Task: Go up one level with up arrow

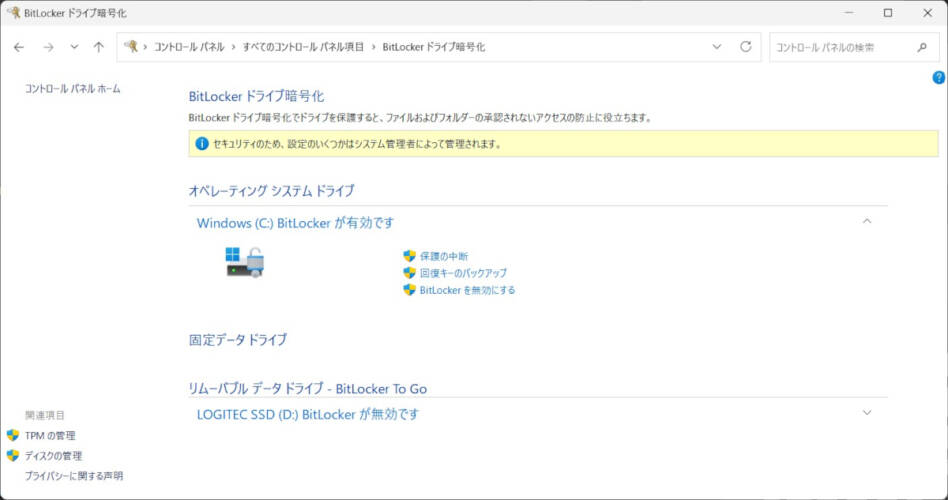Action: pos(99,47)
